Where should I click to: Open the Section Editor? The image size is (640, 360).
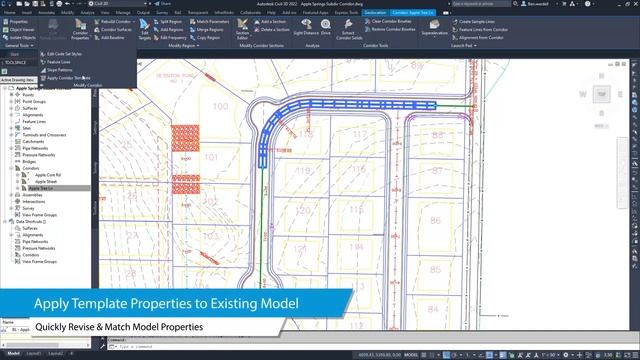[242, 29]
